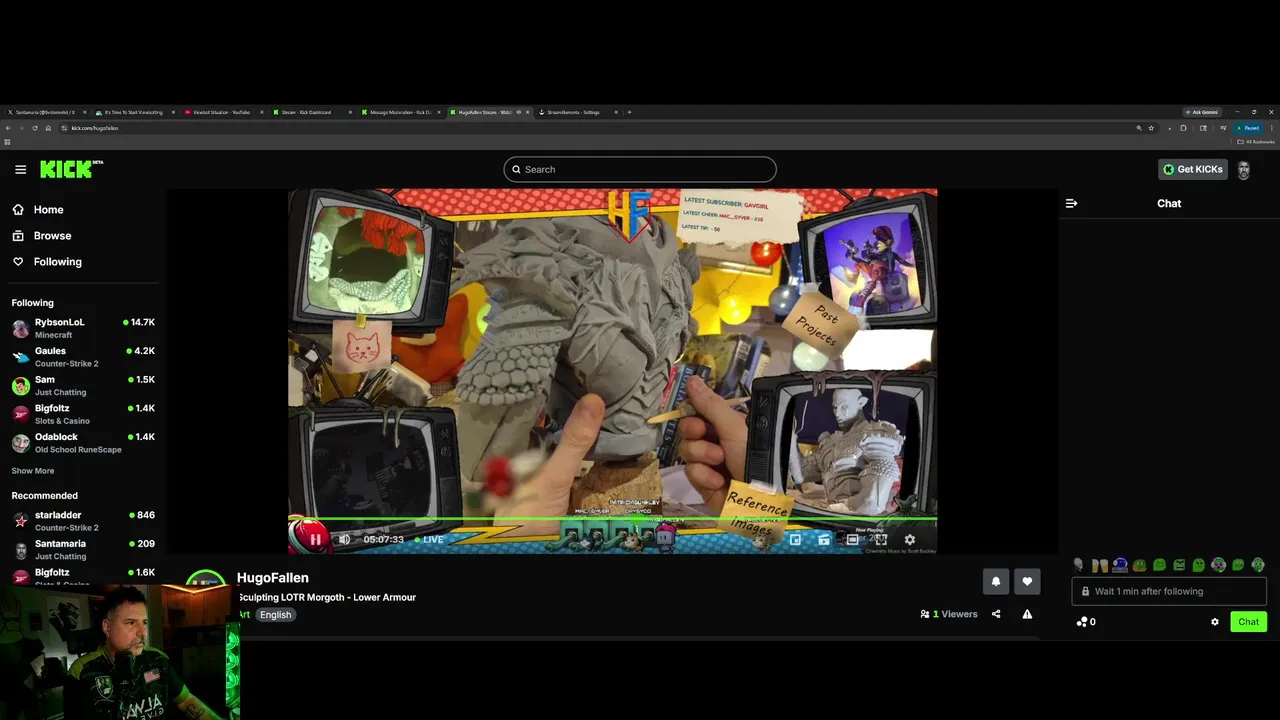Click the HugoFallen channel name
The width and height of the screenshot is (1280, 720).
tap(273, 578)
